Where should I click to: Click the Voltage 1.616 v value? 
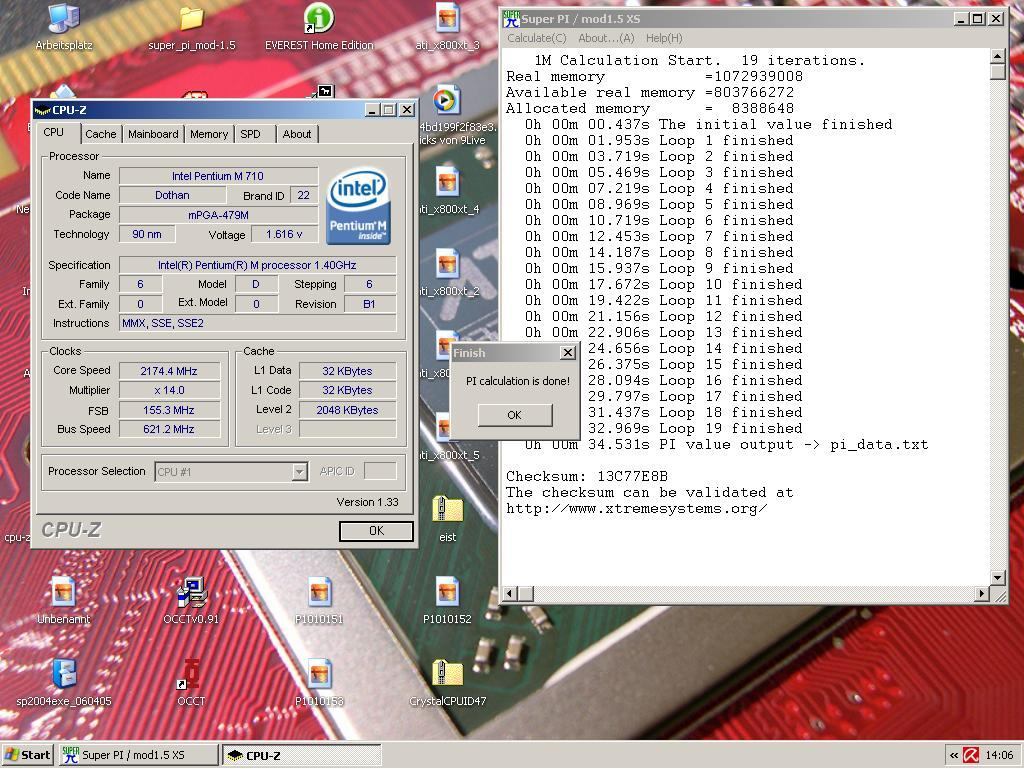284,234
